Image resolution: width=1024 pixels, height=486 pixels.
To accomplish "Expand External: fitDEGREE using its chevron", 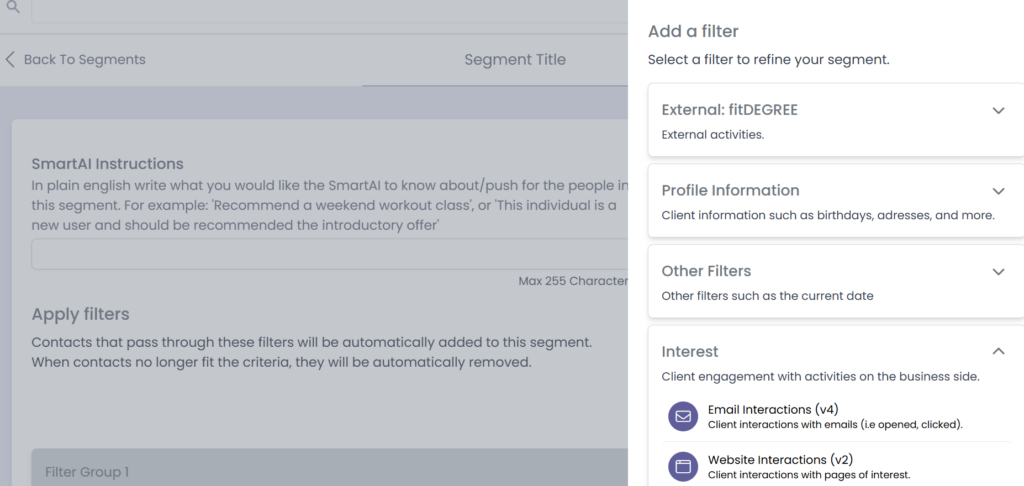I will tap(998, 110).
